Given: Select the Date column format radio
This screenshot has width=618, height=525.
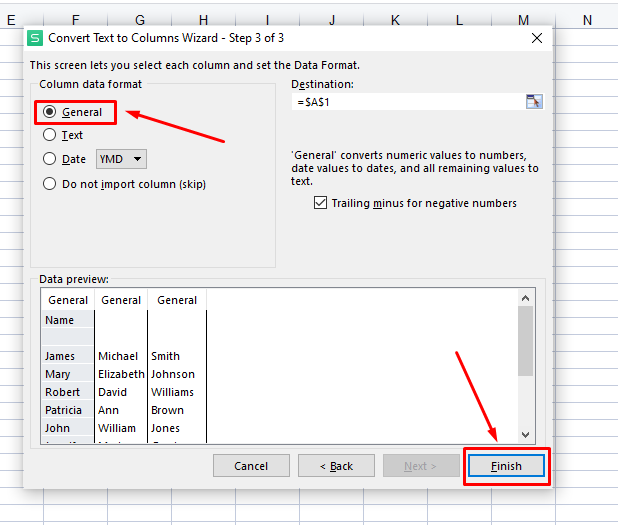Looking at the screenshot, I should pyautogui.click(x=49, y=159).
